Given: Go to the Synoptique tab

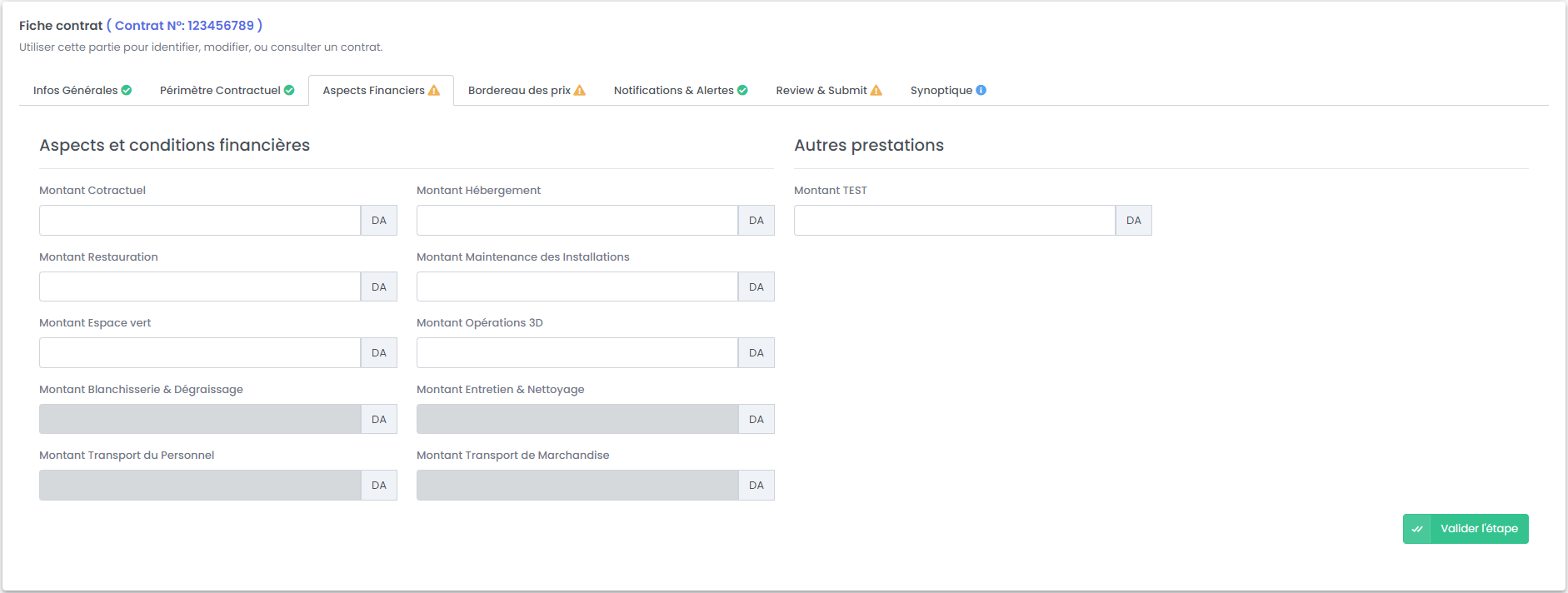Looking at the screenshot, I should click(x=941, y=90).
